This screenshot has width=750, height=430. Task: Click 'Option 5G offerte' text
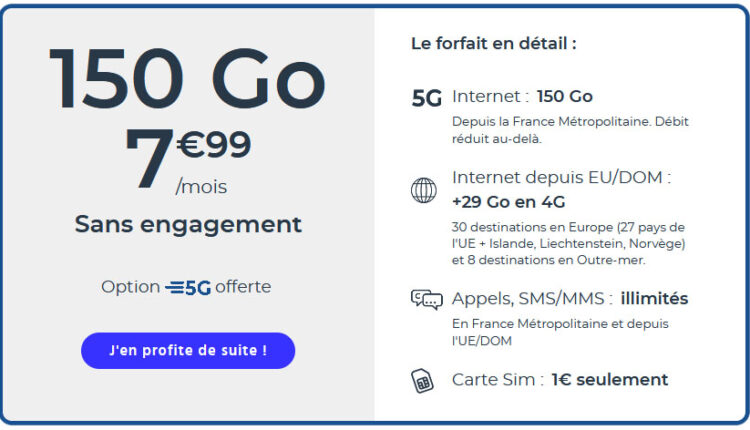coord(186,287)
